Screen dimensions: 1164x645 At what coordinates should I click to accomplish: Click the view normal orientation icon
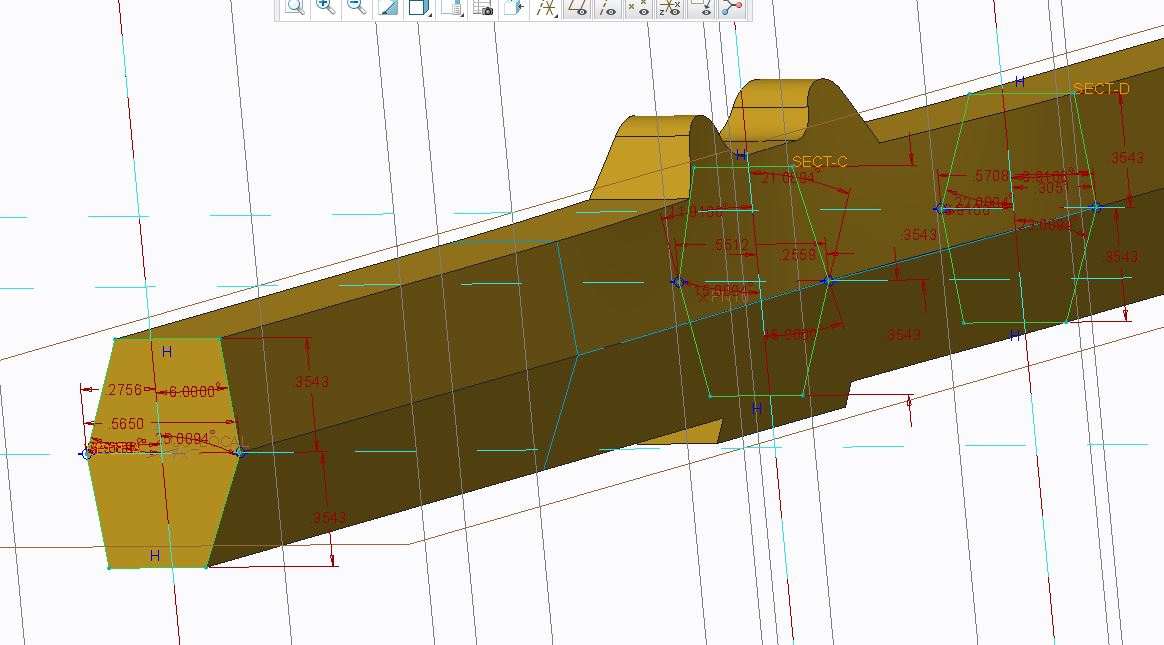[514, 7]
